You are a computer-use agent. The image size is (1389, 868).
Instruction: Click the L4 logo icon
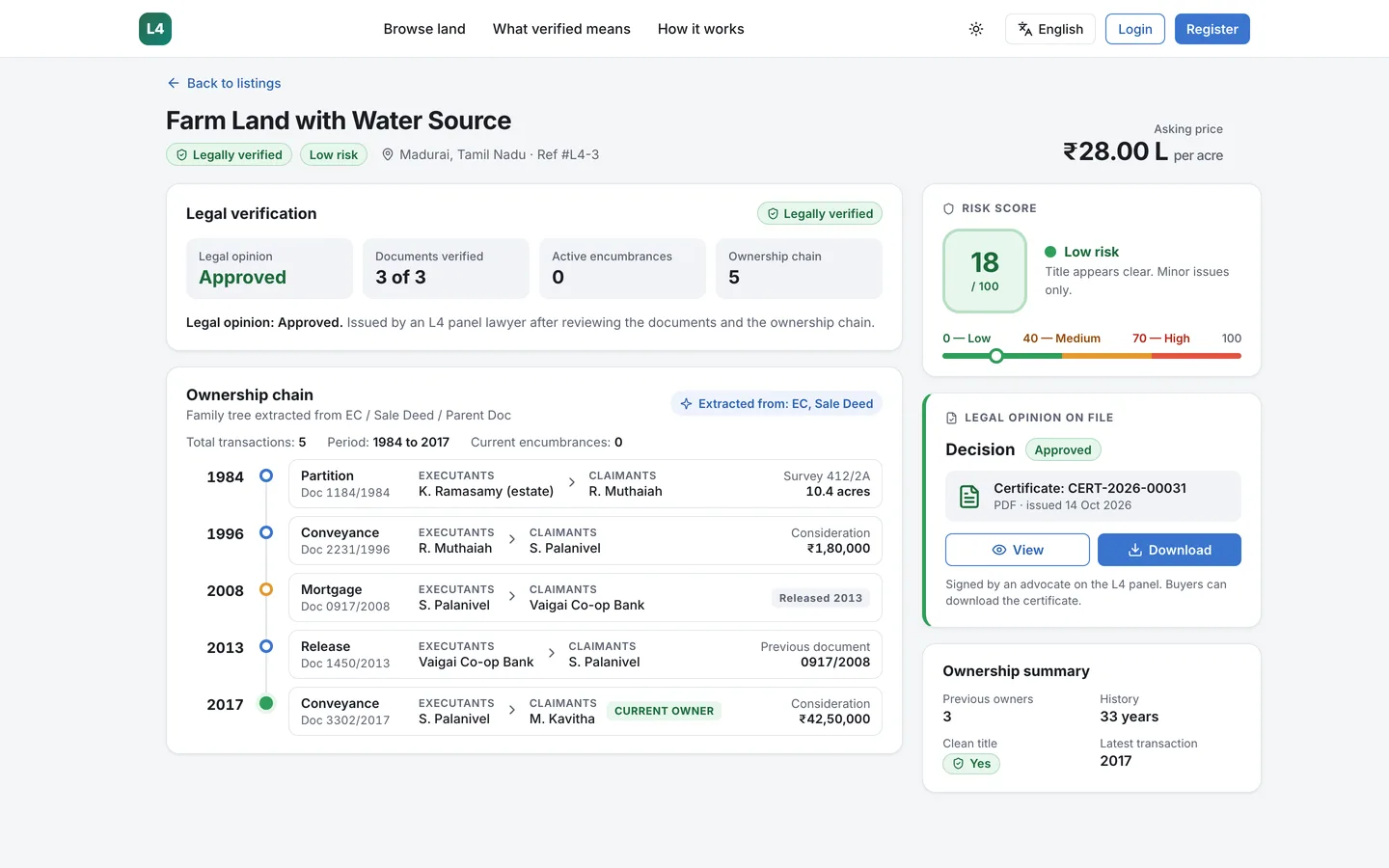[155, 29]
